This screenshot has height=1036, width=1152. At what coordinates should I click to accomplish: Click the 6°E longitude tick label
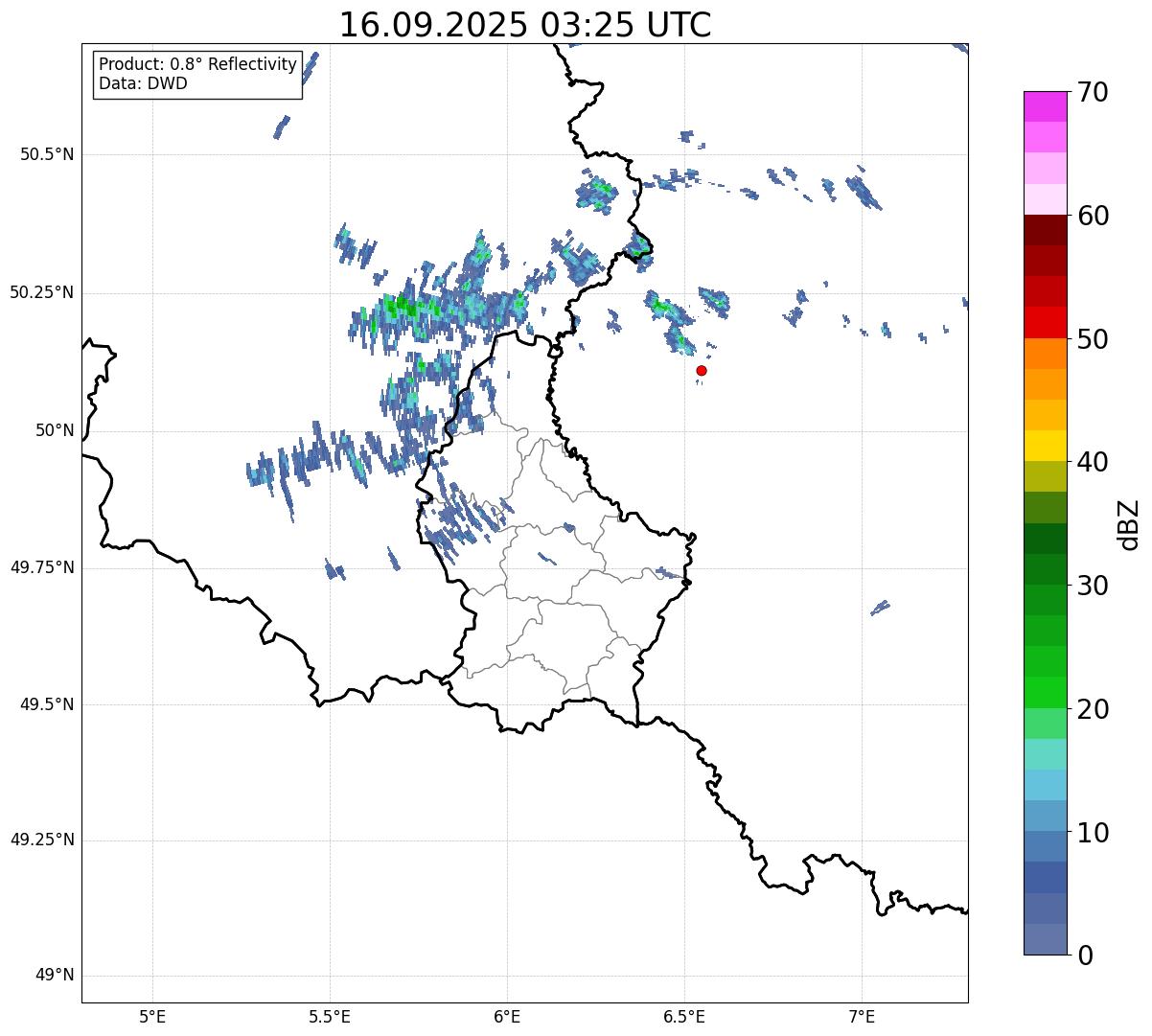tap(507, 1015)
